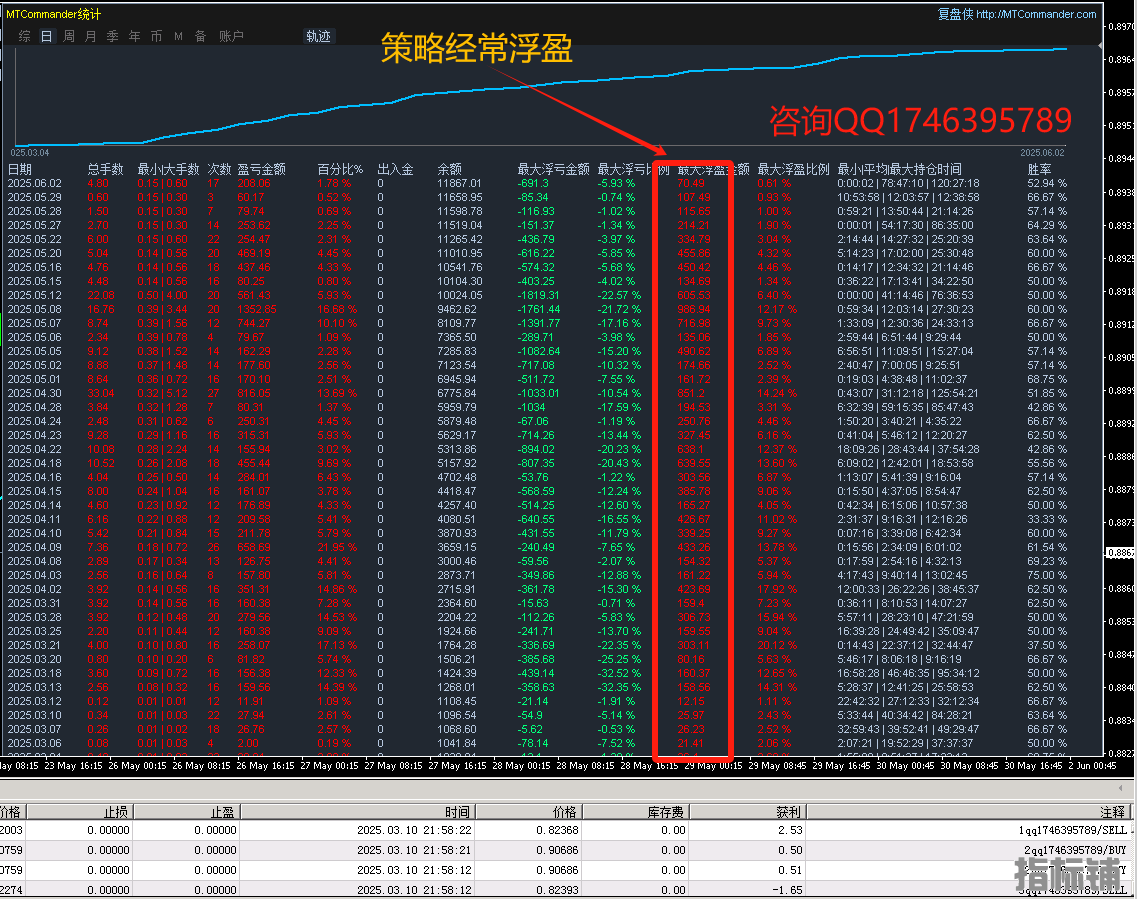Select the 日 daily statistics tab

pyautogui.click(x=46, y=36)
